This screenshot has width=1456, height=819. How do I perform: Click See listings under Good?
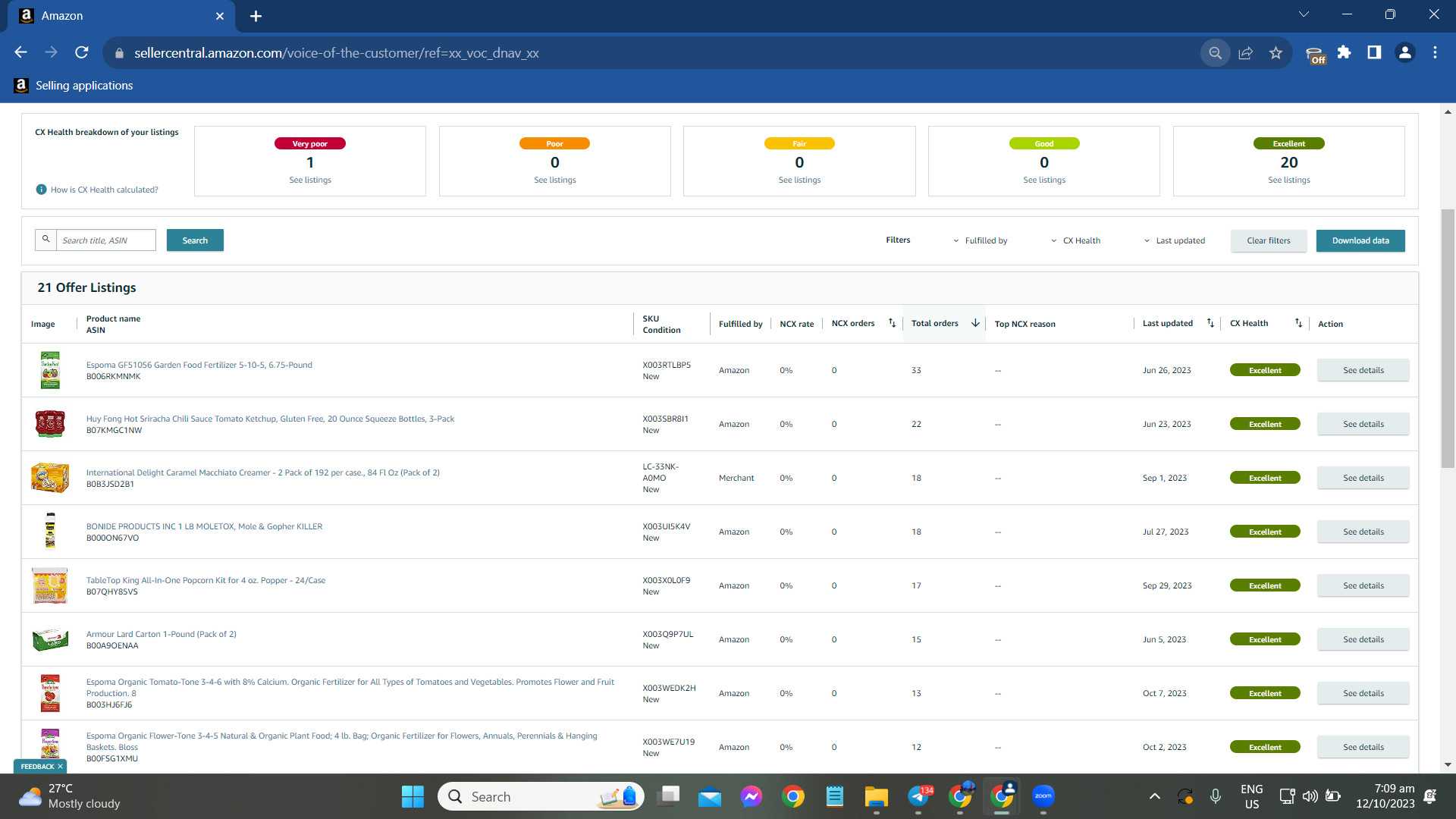coord(1044,180)
